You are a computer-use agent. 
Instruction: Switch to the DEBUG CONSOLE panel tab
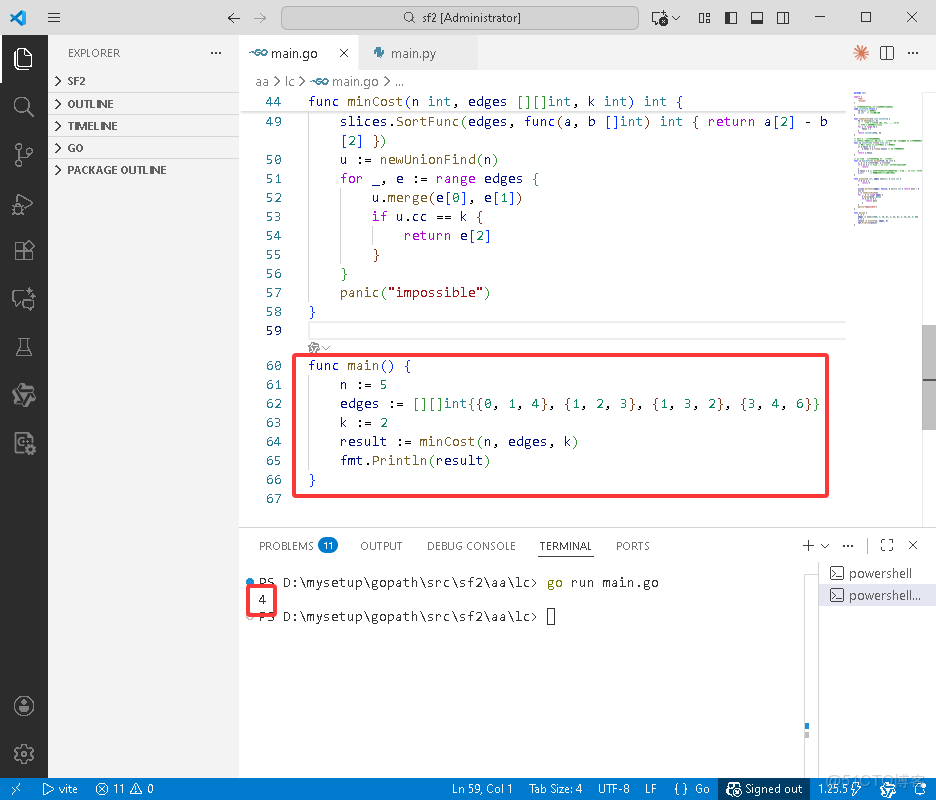pos(471,546)
